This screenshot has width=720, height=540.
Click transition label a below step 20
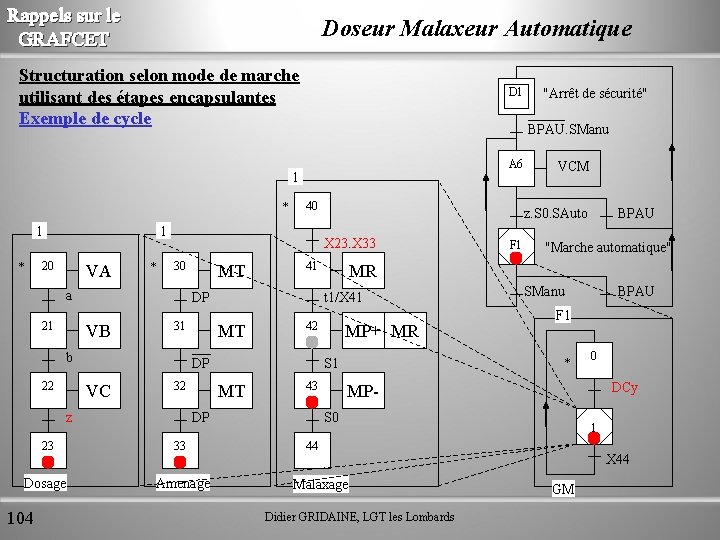(x=68, y=296)
